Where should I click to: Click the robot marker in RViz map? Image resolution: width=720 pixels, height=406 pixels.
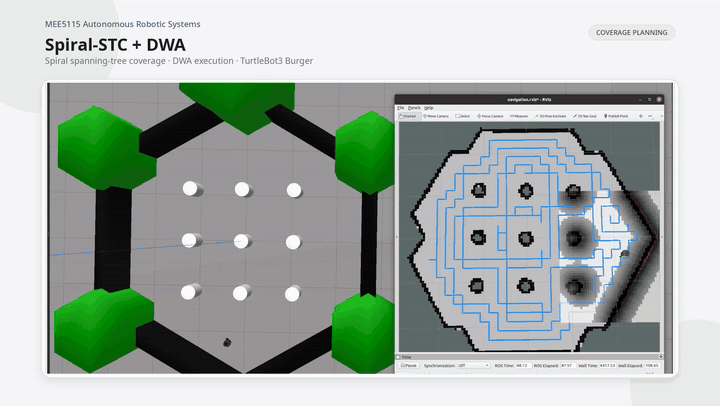pyautogui.click(x=625, y=254)
